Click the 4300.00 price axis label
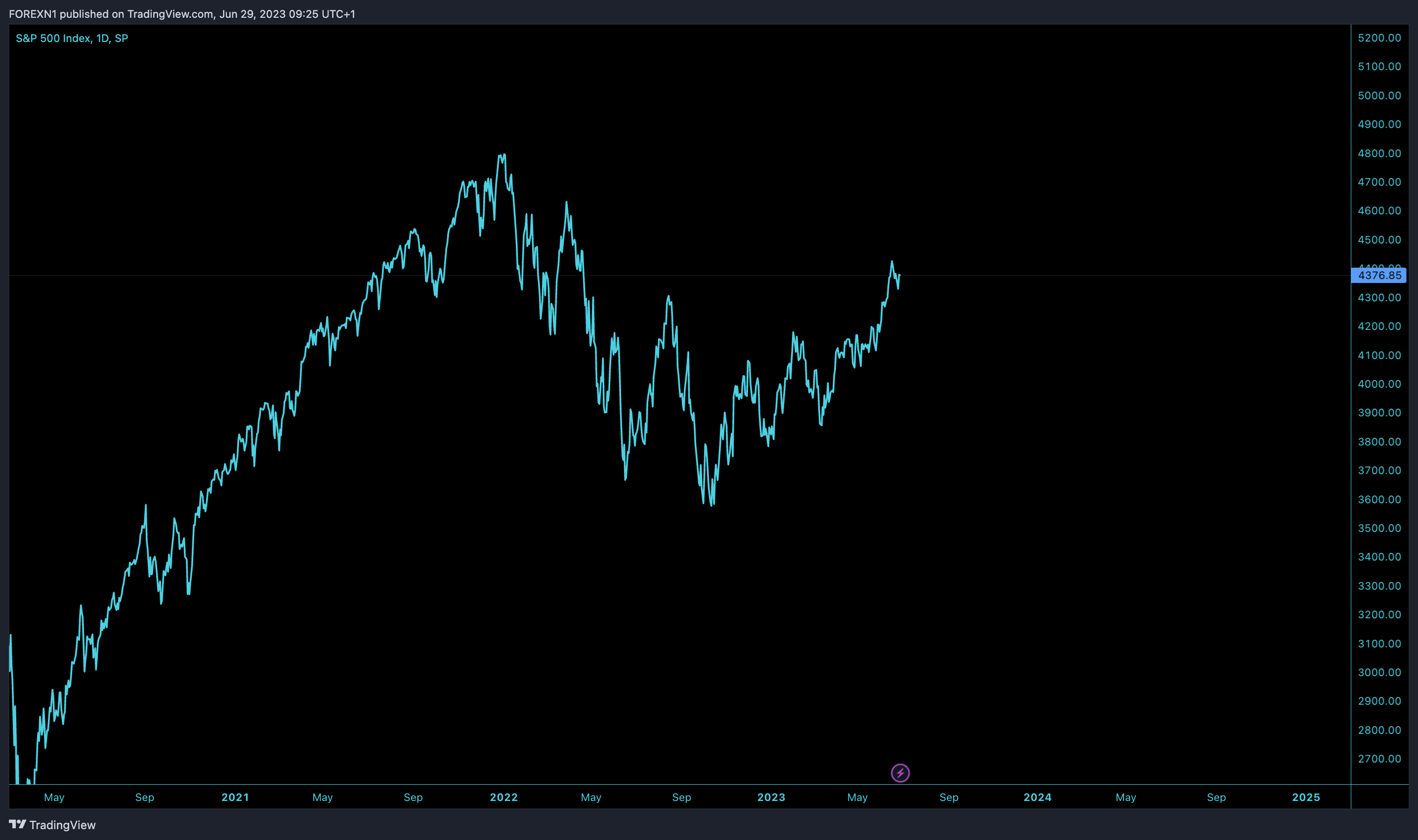Screen dimensions: 1418x840 [1379, 298]
